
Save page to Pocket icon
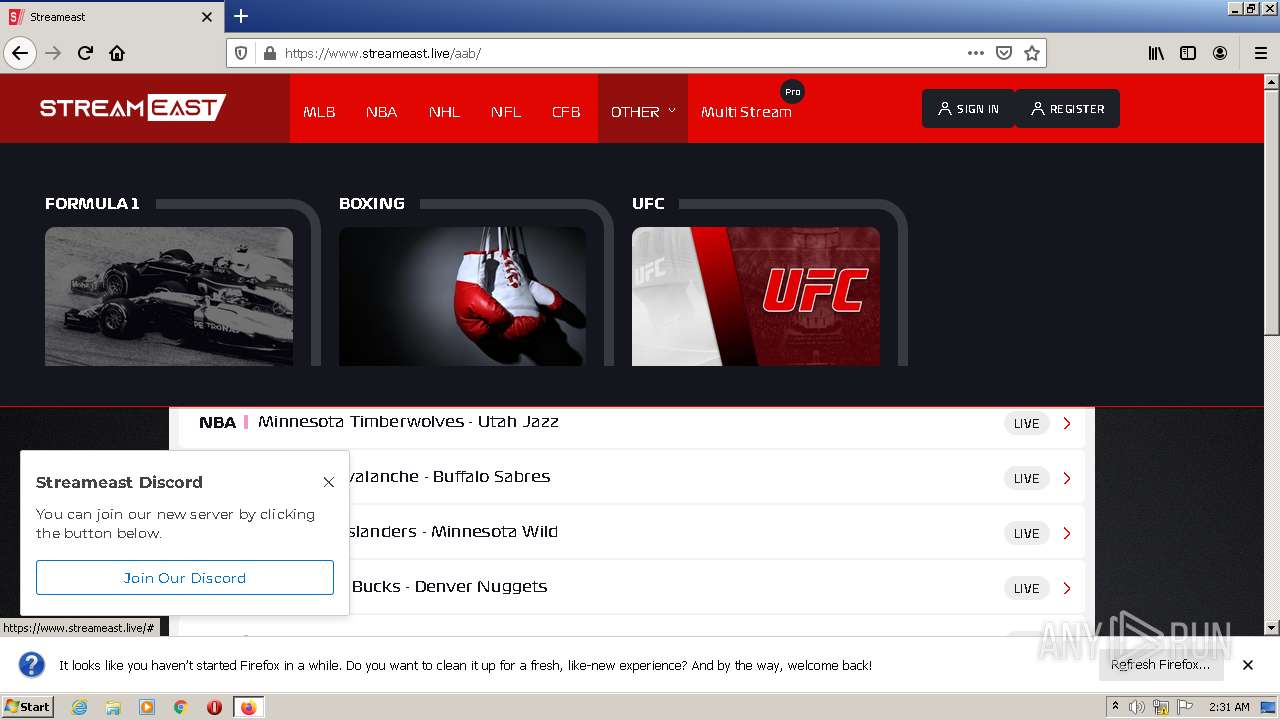[x=1004, y=53]
